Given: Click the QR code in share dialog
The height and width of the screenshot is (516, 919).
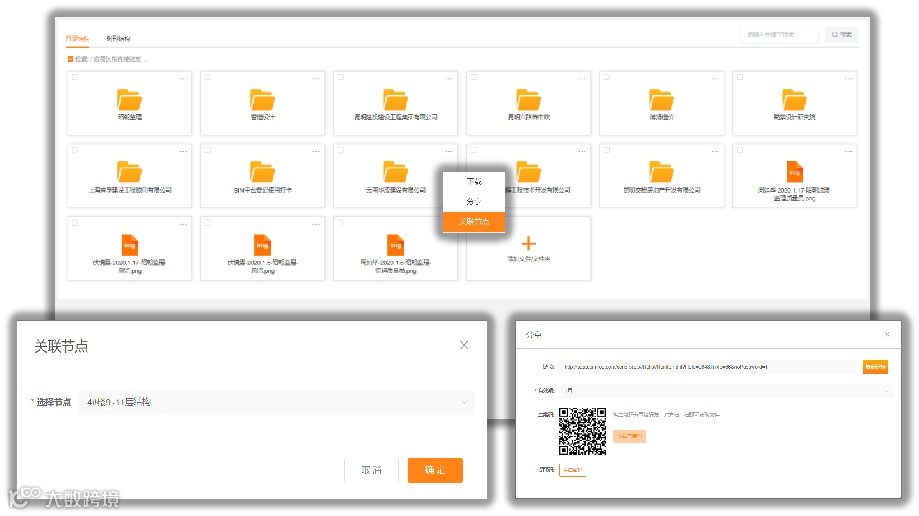Looking at the screenshot, I should pyautogui.click(x=582, y=432).
